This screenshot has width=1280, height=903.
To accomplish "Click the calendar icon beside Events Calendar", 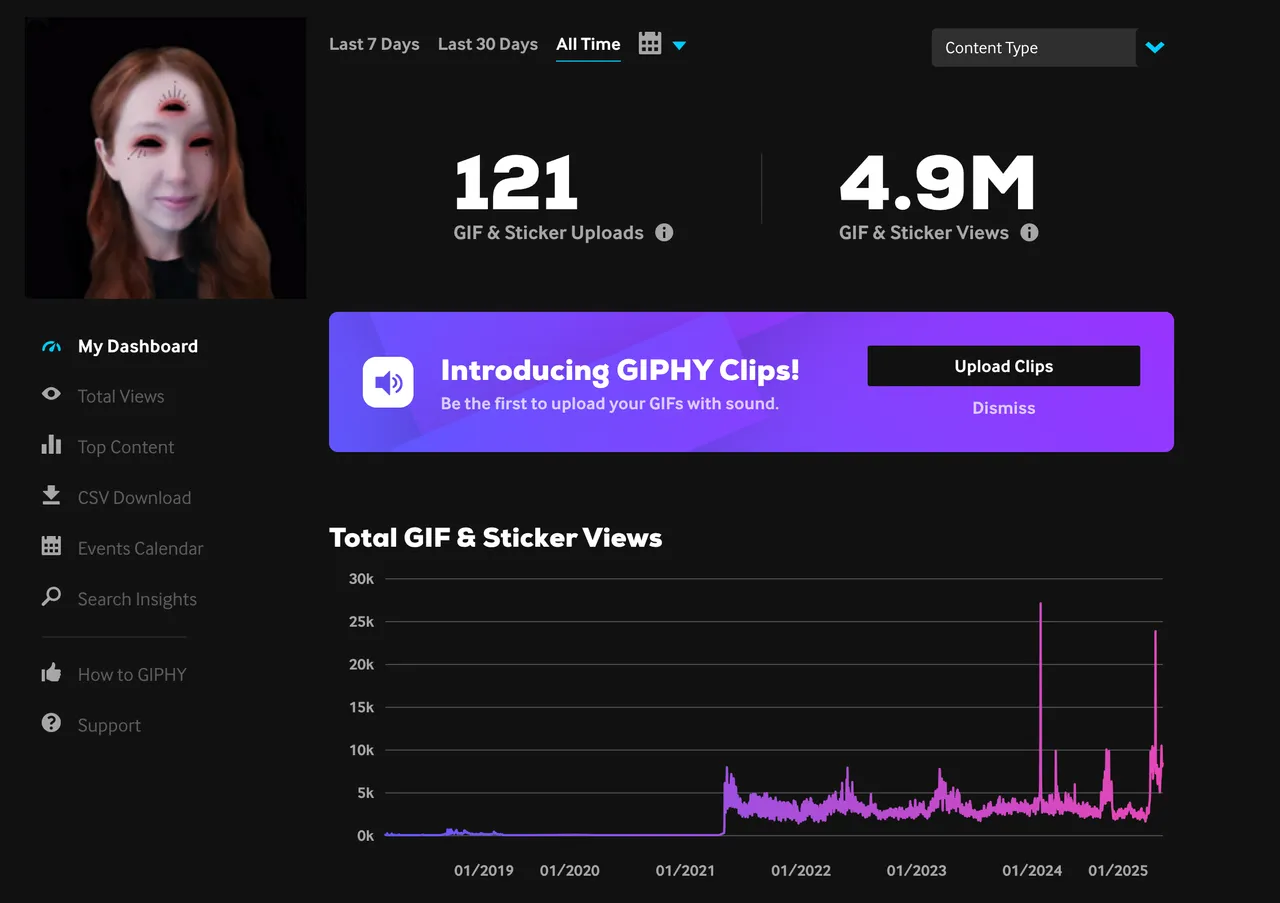I will coord(51,546).
